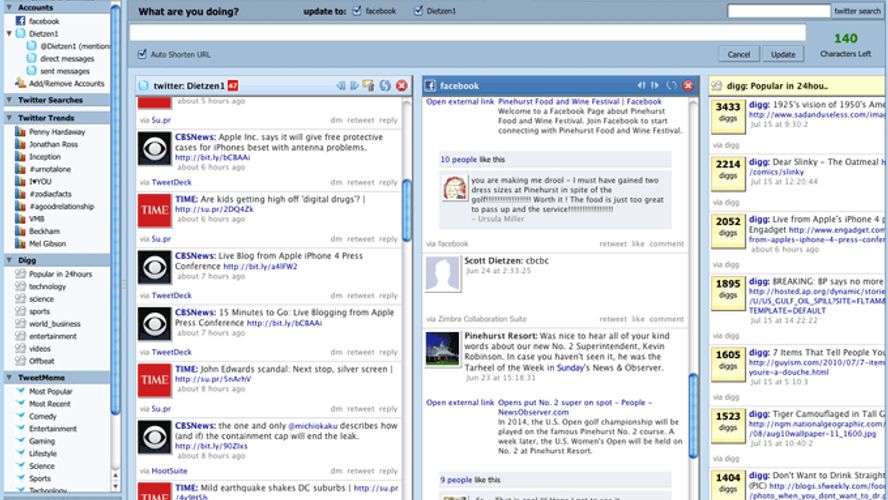Viewport: 888px width, 500px height.
Task: Open the #zodiacfacts trend
Action: 50,194
